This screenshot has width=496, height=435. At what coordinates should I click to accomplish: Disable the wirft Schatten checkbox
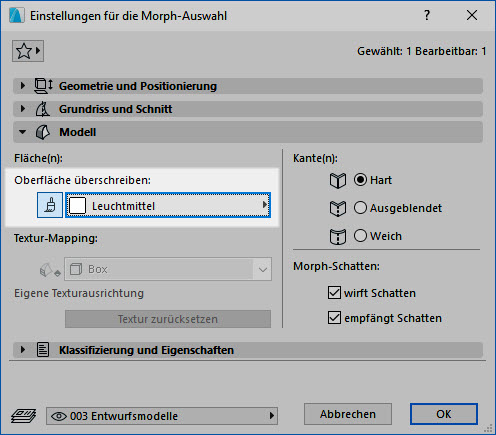tap(334, 293)
